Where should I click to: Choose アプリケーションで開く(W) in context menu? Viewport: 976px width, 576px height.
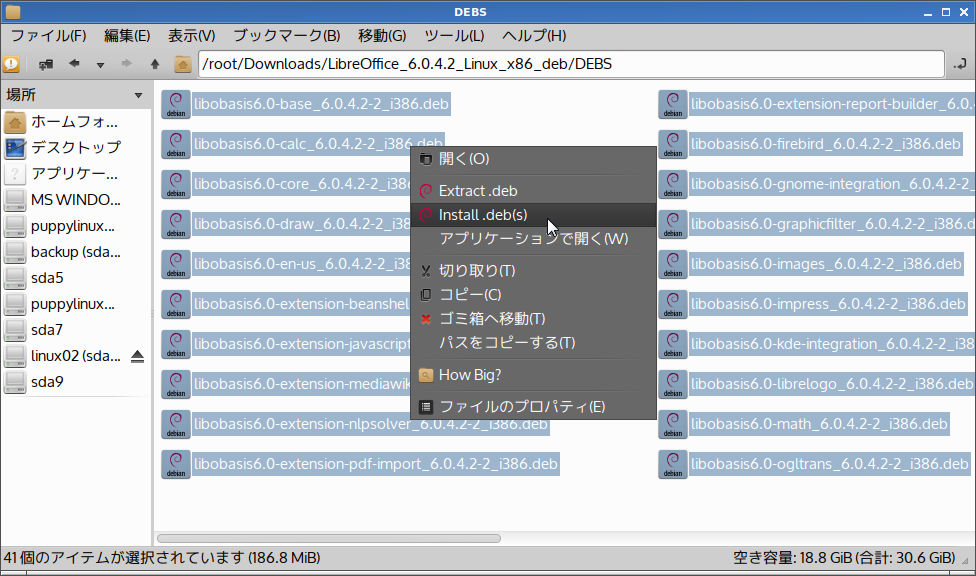(x=533, y=238)
